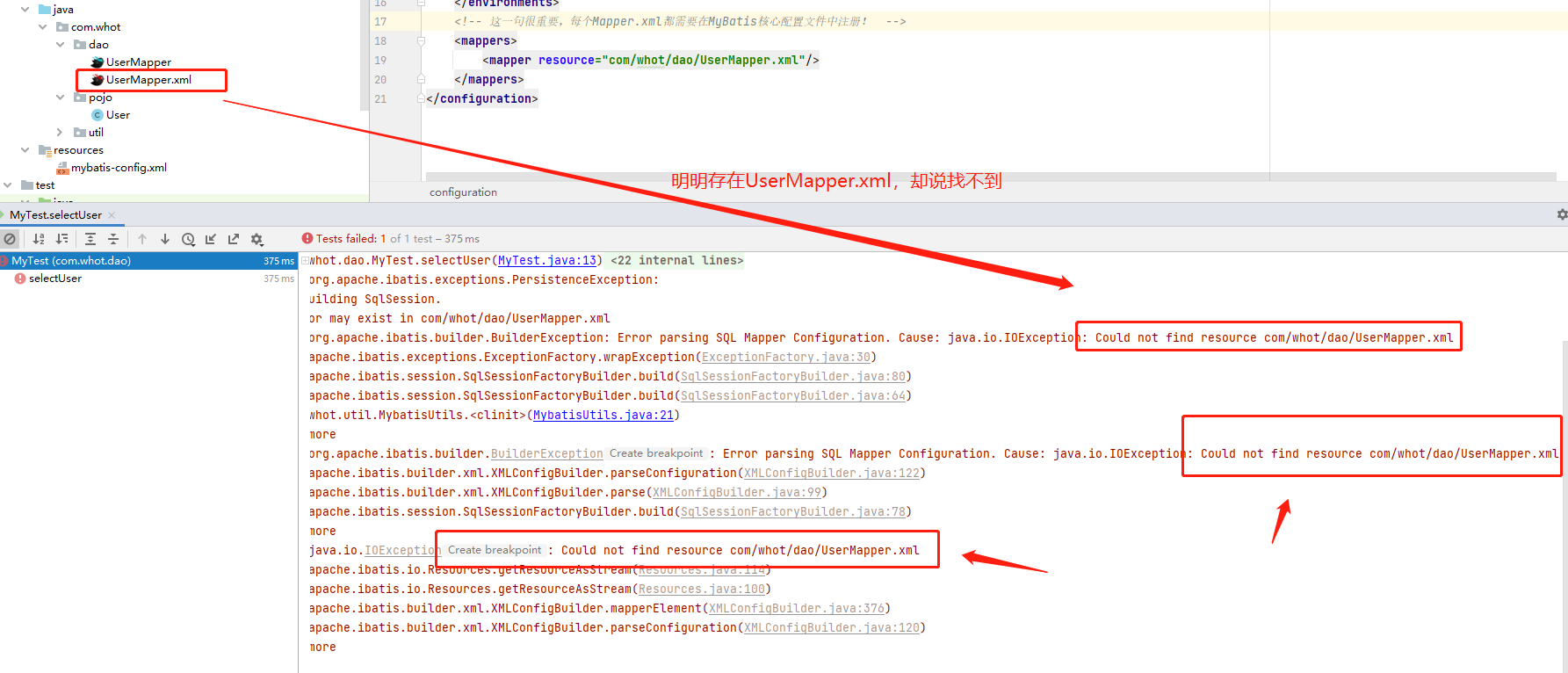This screenshot has width=1568, height=673.
Task: Open XMLConfigBuilder.java:376 link
Action: [797, 609]
